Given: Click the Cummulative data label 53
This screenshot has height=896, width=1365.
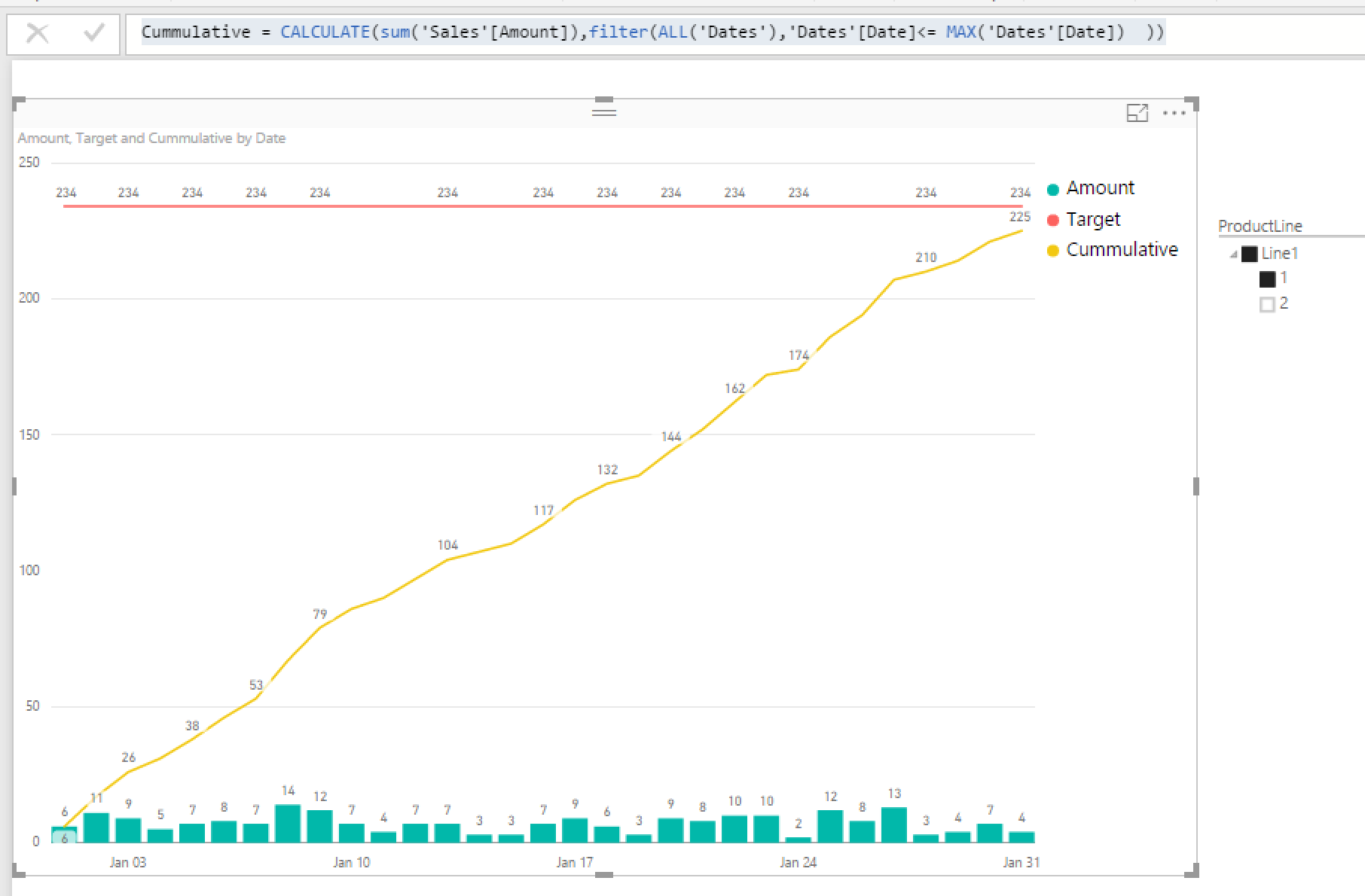Looking at the screenshot, I should pos(256,685).
